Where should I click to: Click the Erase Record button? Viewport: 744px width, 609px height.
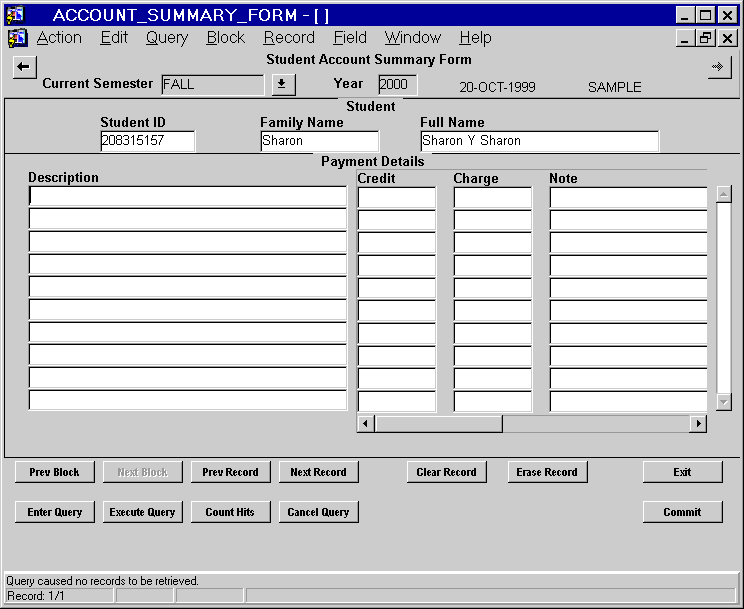[547, 472]
